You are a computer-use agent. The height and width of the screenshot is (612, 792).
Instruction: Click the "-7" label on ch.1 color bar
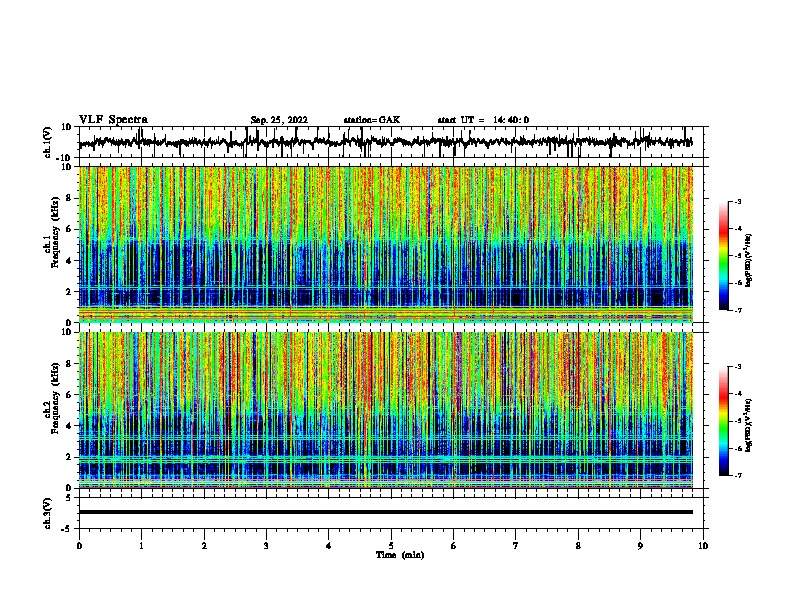(737, 310)
